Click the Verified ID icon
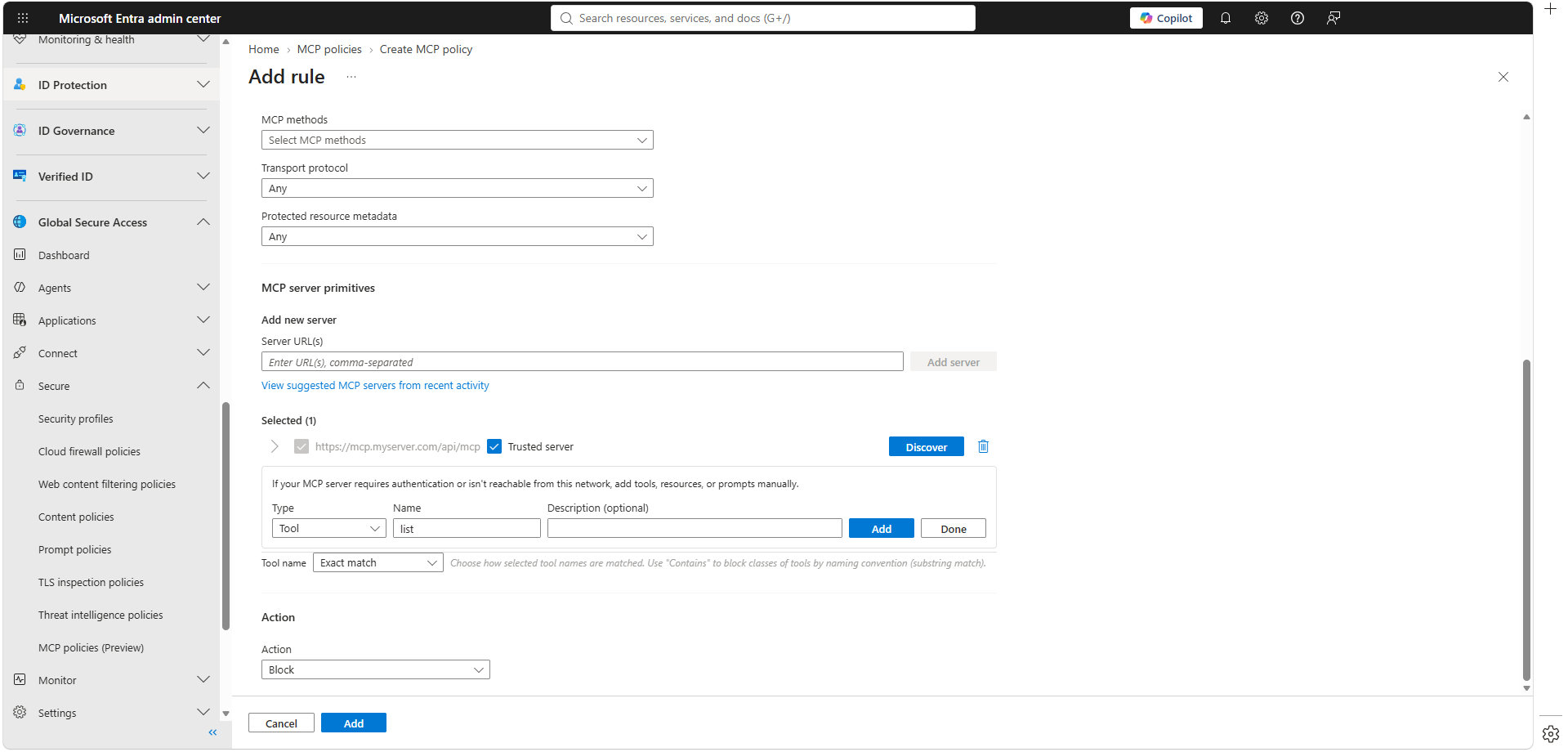Screen dimensions: 1568x752 pos(20,176)
